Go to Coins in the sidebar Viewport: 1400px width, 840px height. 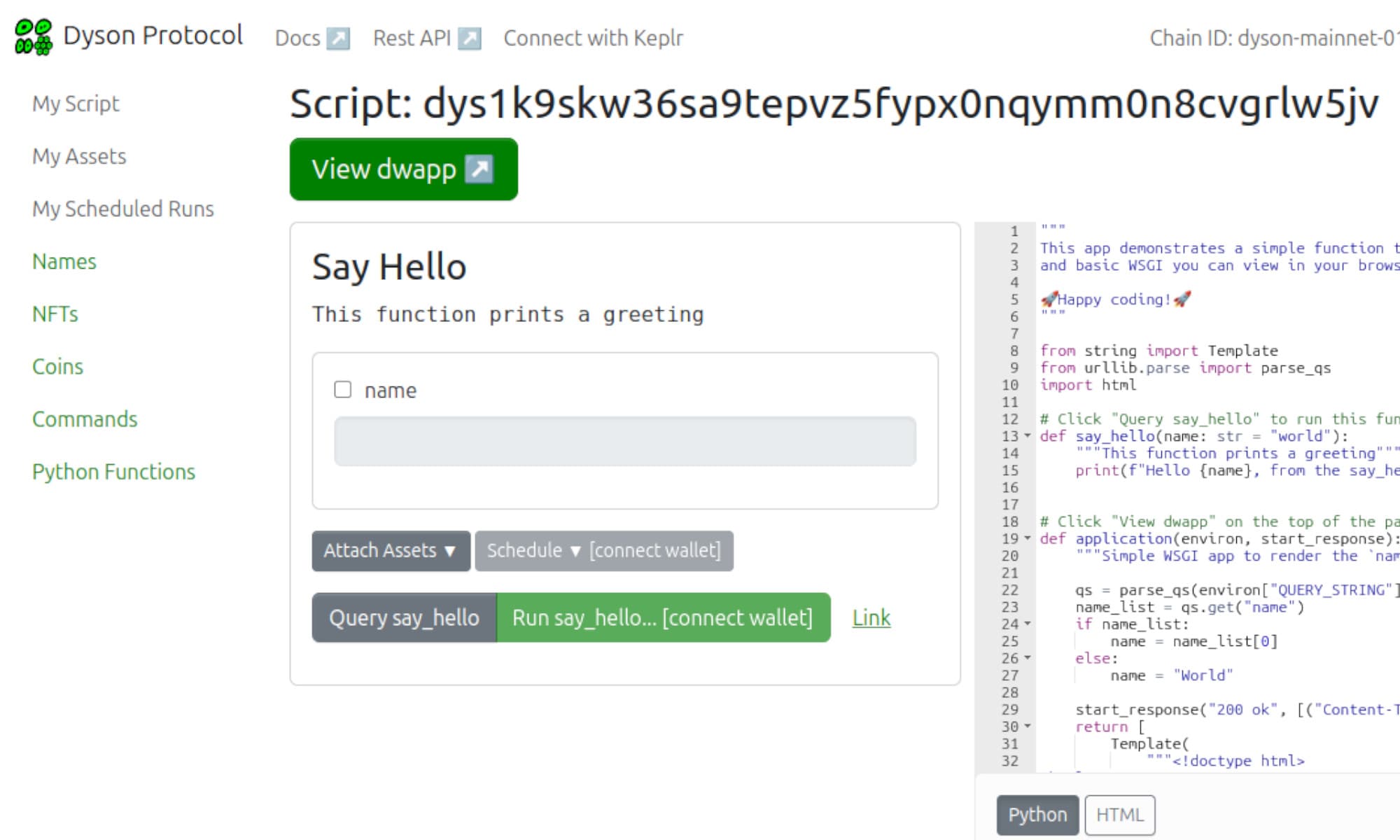pyautogui.click(x=57, y=366)
